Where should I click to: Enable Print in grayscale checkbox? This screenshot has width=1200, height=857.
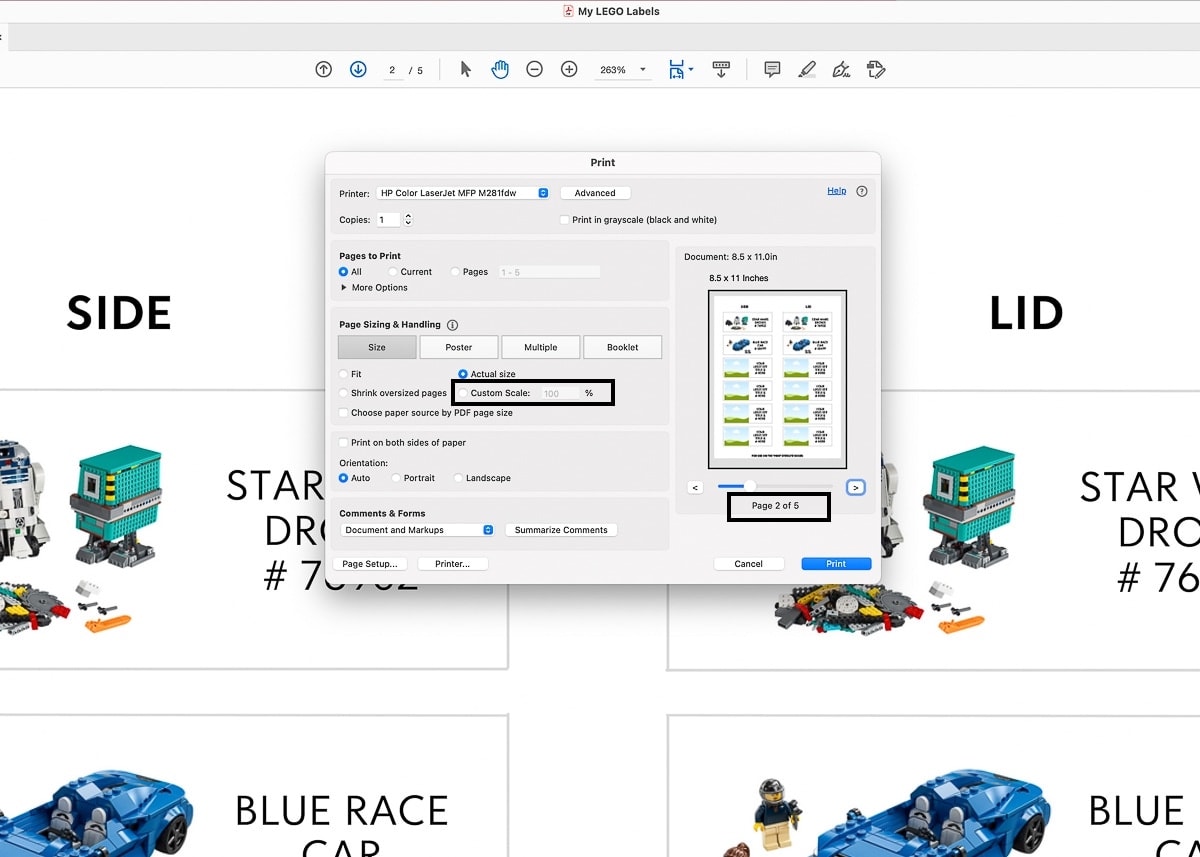pyautogui.click(x=565, y=220)
